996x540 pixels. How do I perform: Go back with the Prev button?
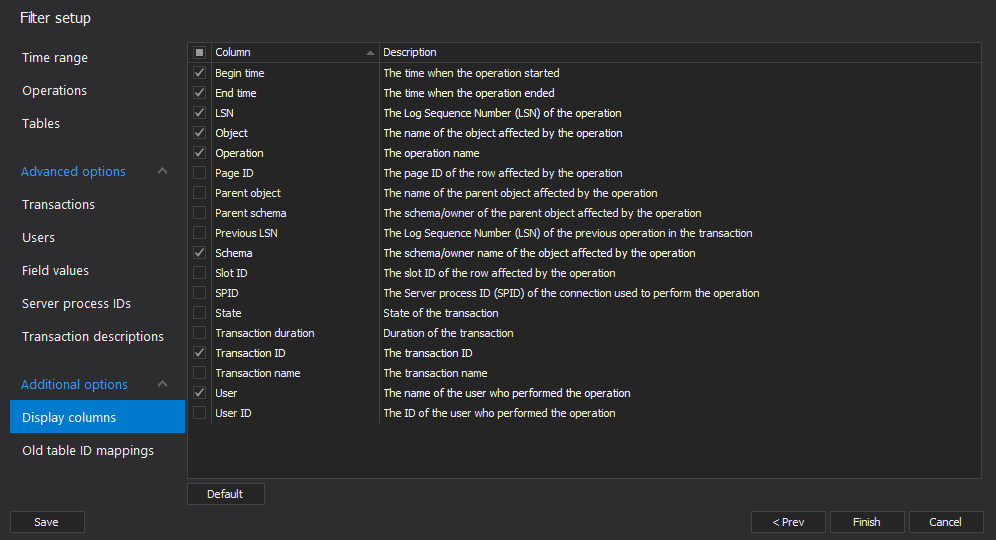coord(788,522)
